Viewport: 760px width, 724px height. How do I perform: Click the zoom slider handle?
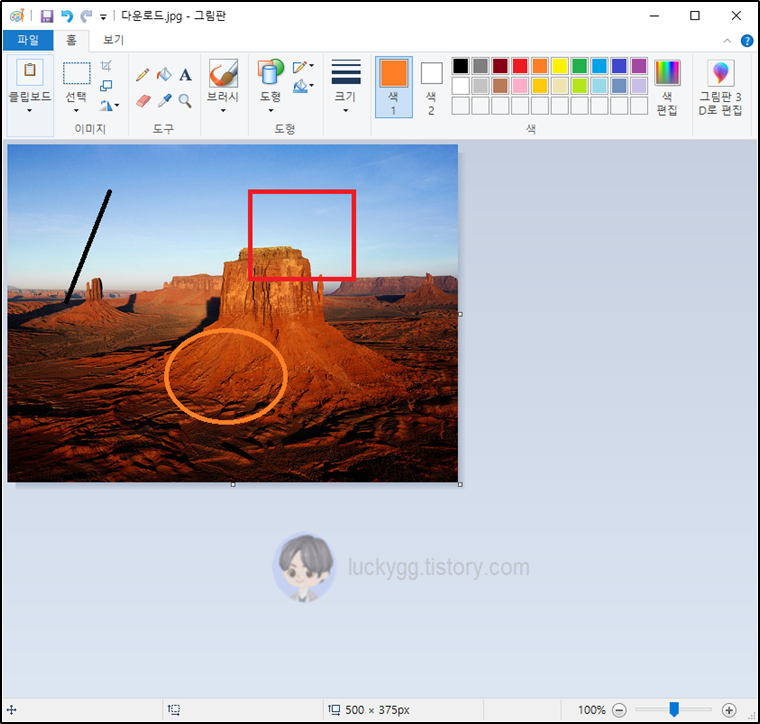click(674, 709)
